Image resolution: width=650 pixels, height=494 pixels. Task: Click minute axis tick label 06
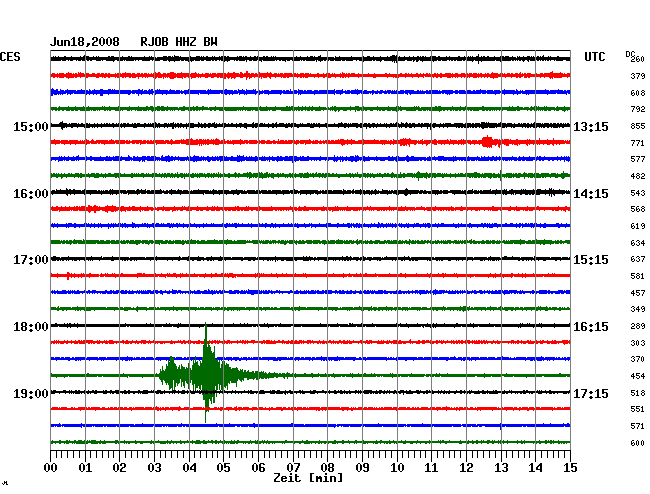point(258,468)
